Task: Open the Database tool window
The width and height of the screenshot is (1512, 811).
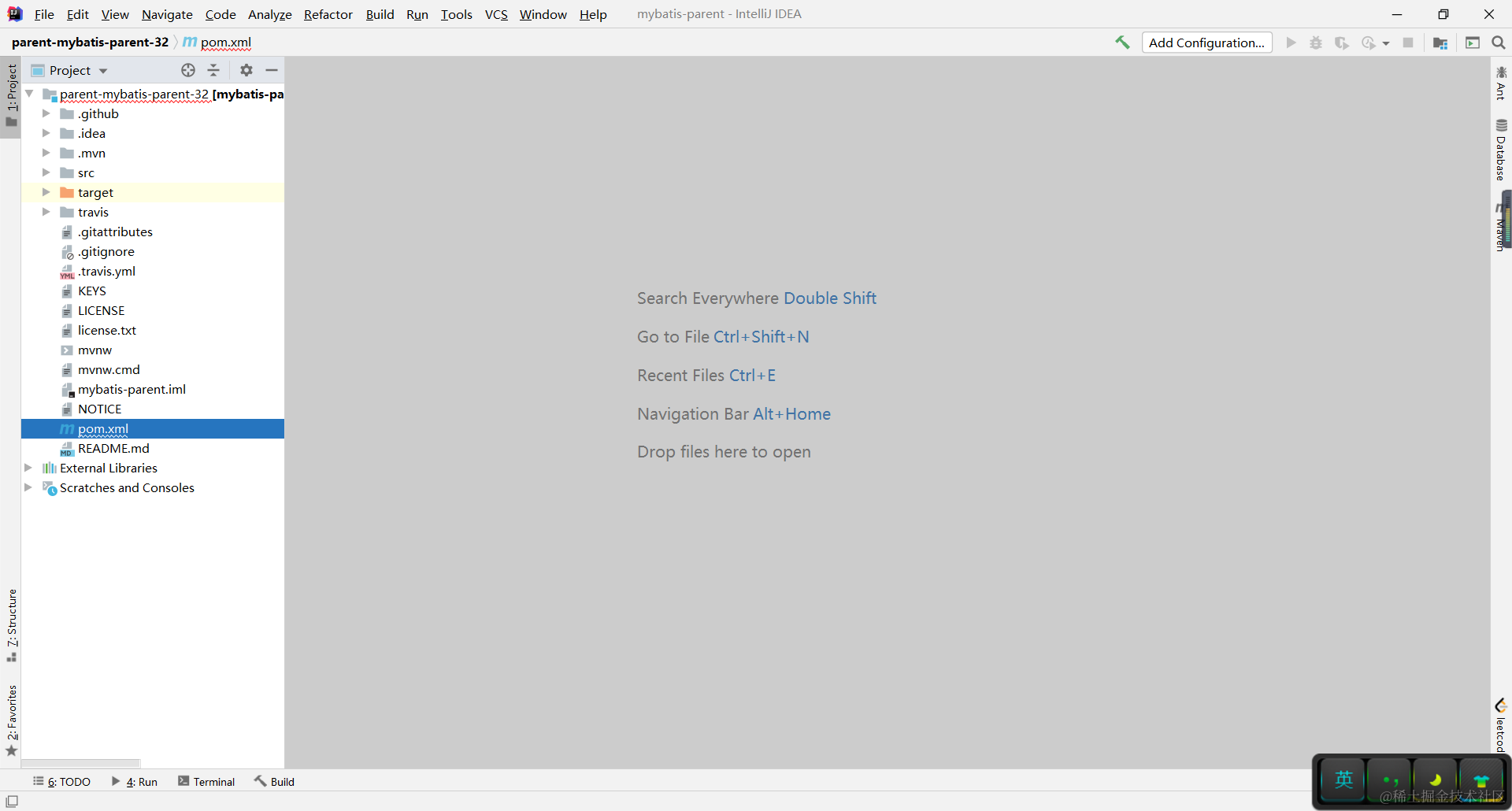Action: coord(1501,150)
